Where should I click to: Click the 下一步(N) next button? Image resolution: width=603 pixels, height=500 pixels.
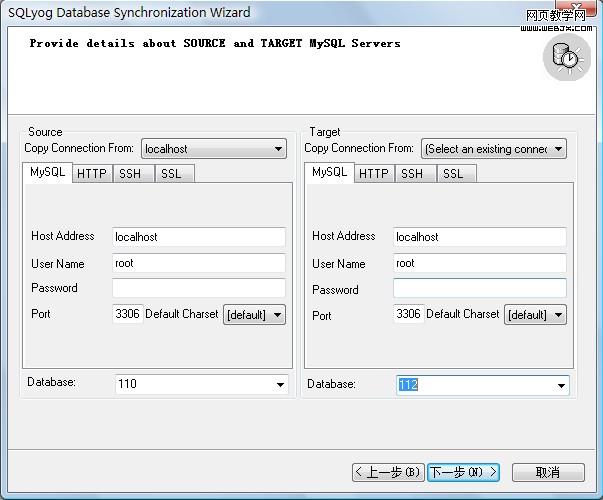click(463, 472)
